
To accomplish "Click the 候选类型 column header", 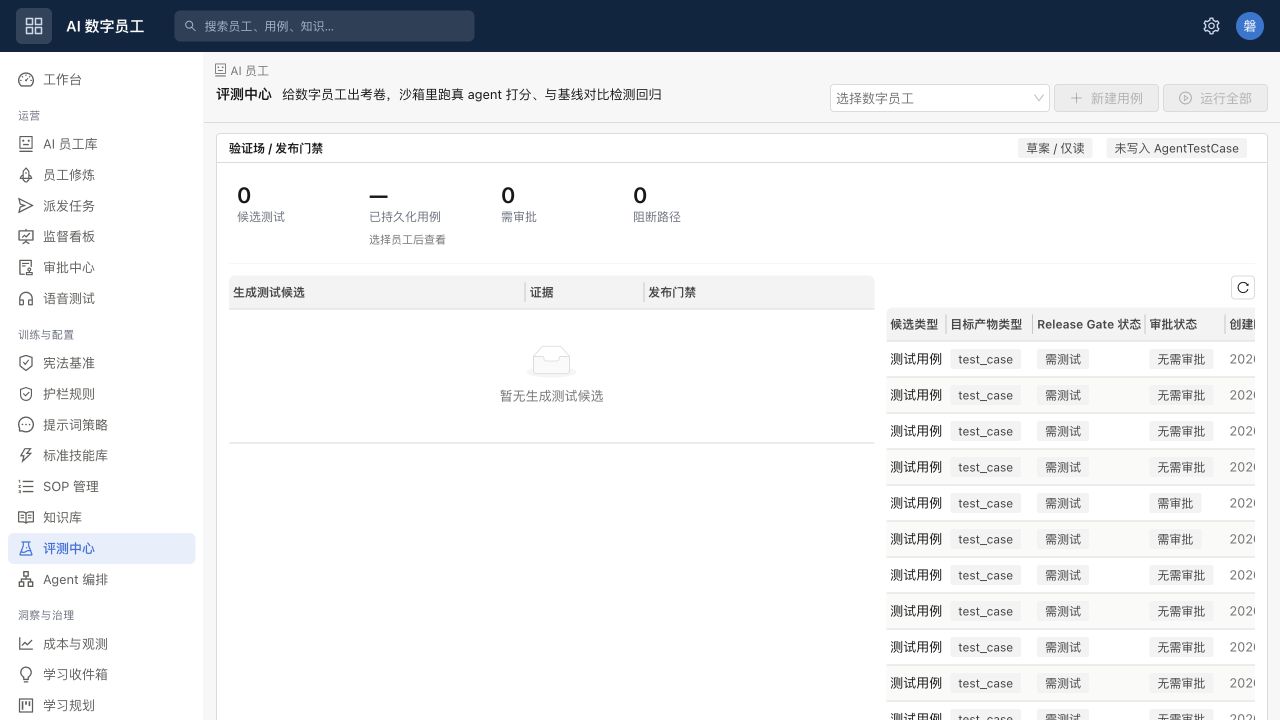I will (x=914, y=324).
